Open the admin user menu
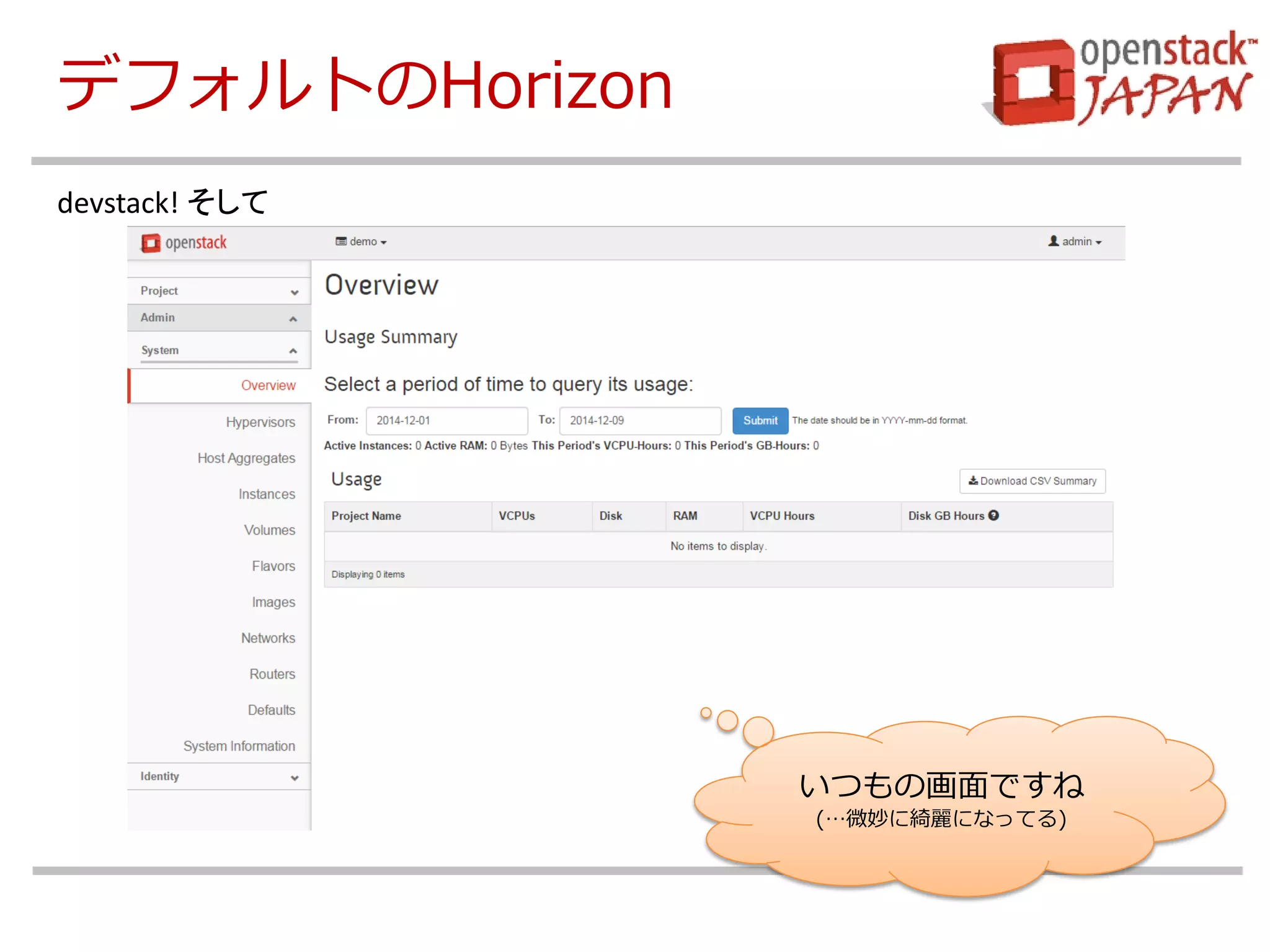This screenshot has width=1270, height=952. 1075,242
